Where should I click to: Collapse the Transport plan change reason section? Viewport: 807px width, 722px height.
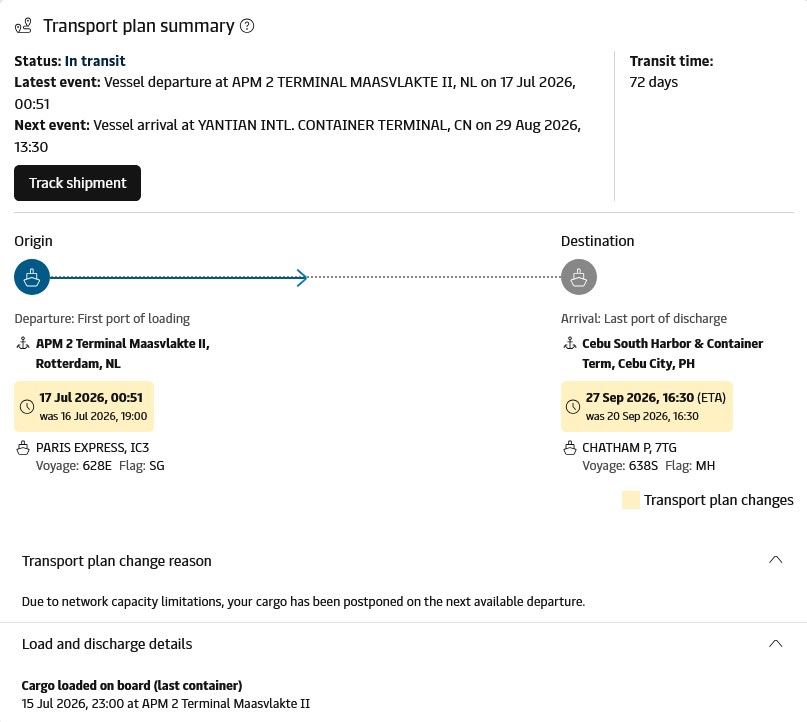point(776,560)
